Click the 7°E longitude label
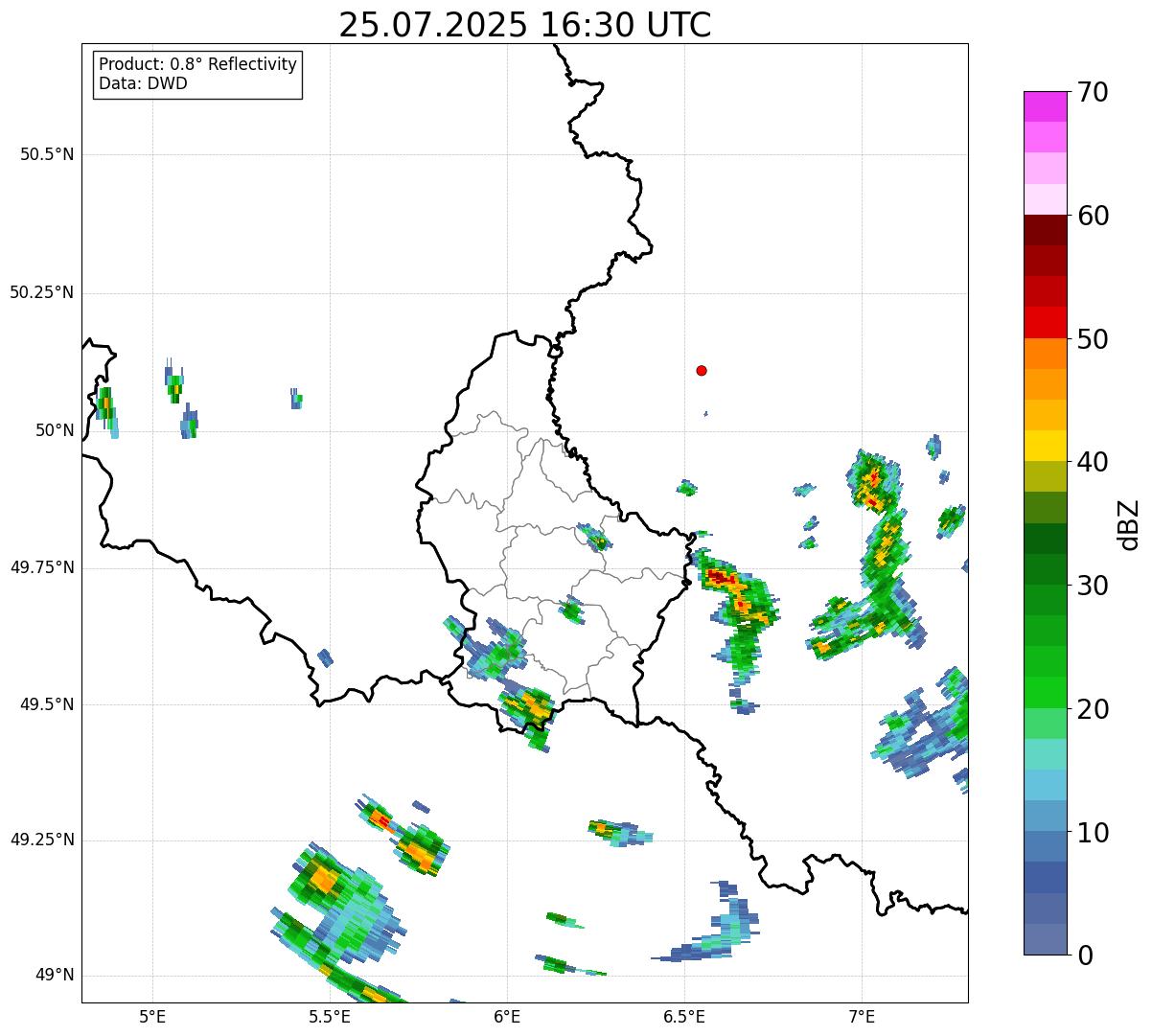Viewport: 1152px width, 1036px height. pos(862,1016)
